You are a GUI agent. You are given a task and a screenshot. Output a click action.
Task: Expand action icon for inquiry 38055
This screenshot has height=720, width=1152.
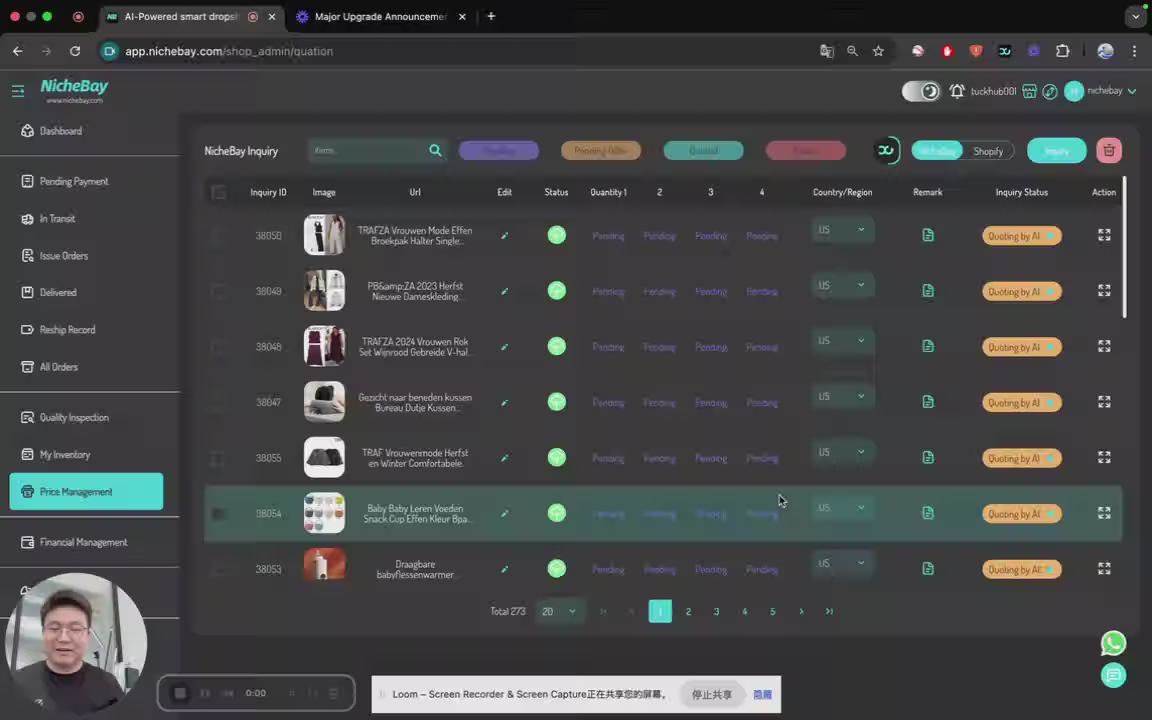click(x=1104, y=457)
